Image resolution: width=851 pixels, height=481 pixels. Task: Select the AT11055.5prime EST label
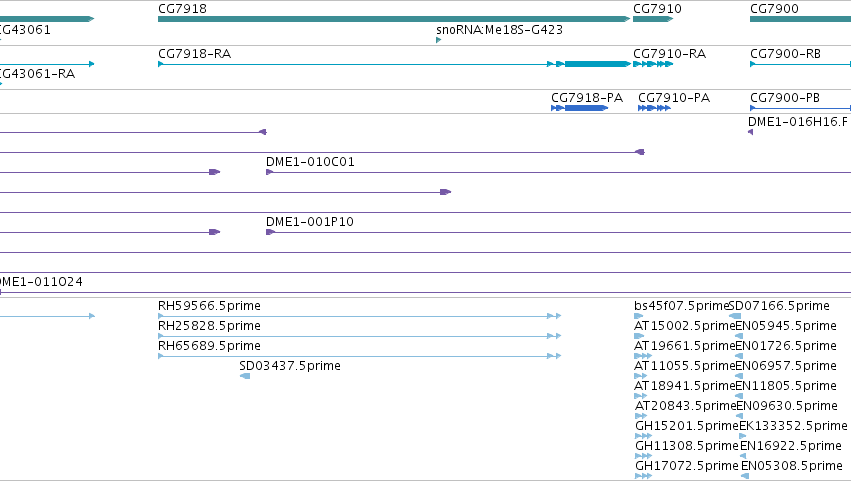click(684, 366)
